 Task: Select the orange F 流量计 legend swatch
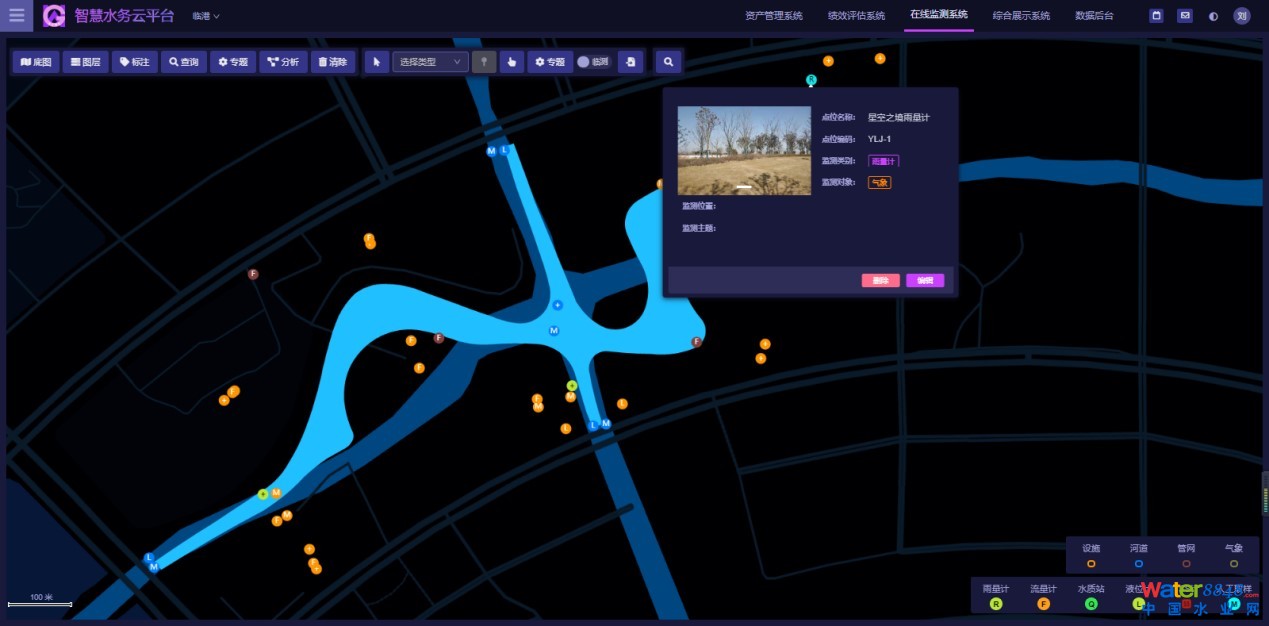[1043, 604]
